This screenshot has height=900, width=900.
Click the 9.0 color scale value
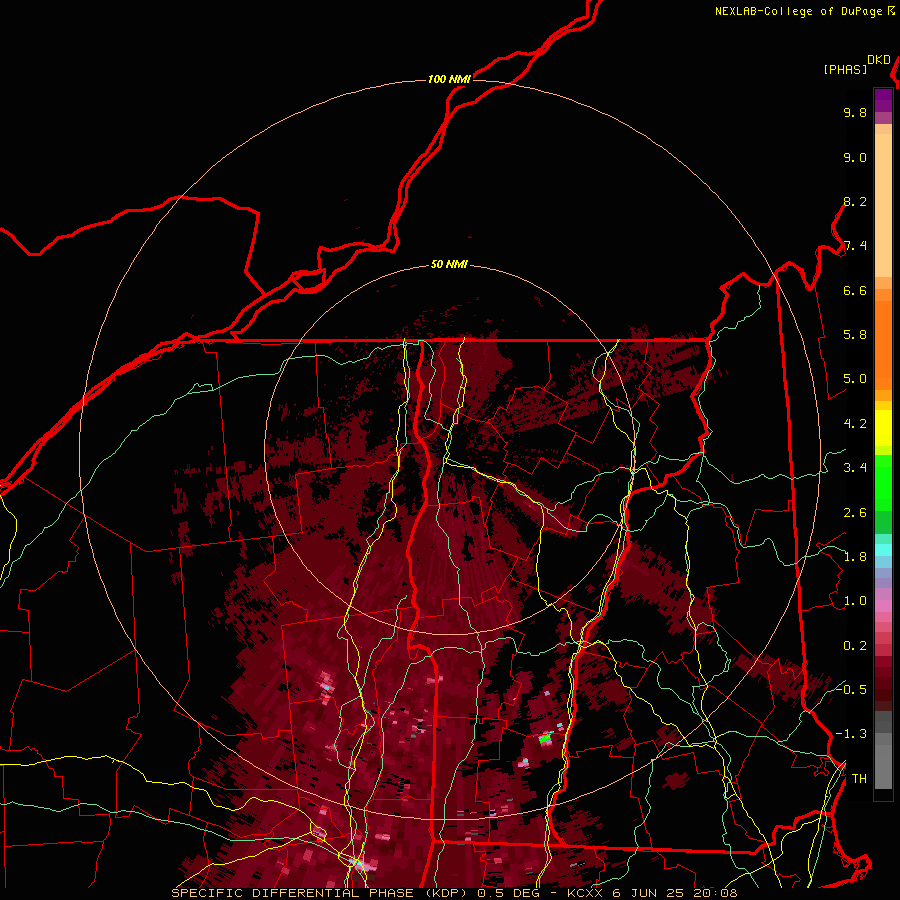[855, 157]
